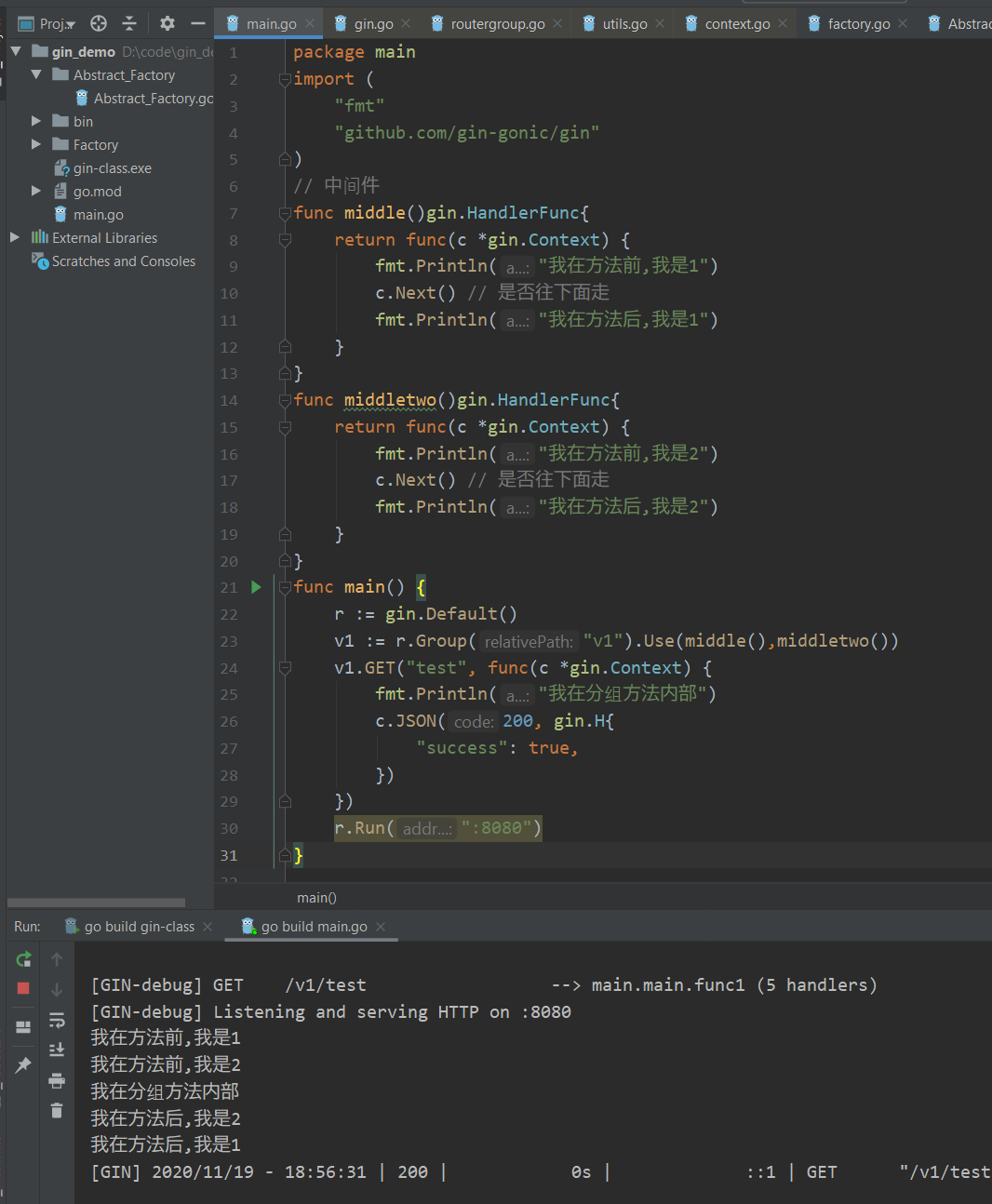Screen dimensions: 992x1204
Task: Fold the v1.GET handler at line 24
Action: 286,668
